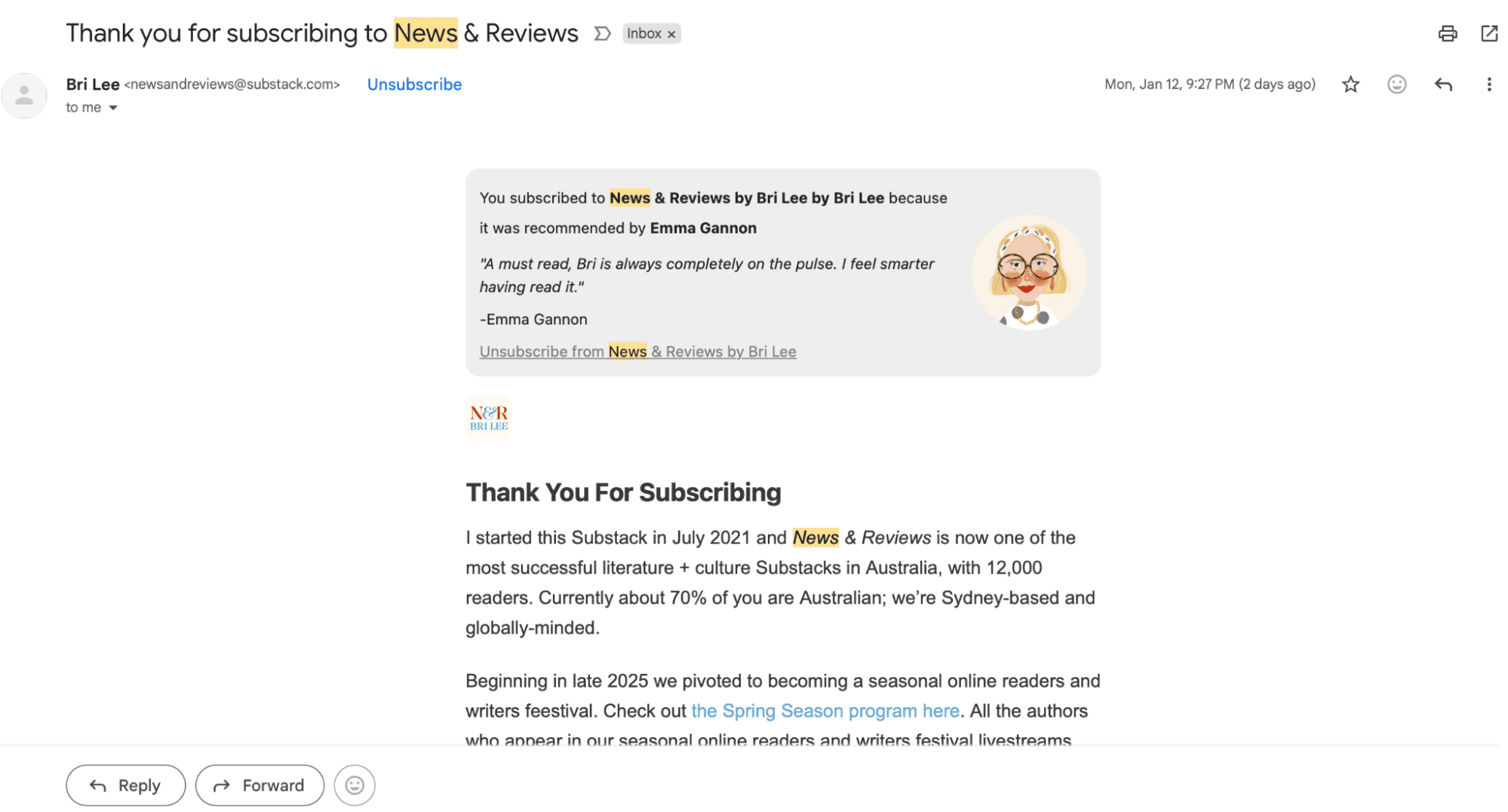This screenshot has height=812, width=1508.
Task: Click the Forward button
Action: pos(260,785)
